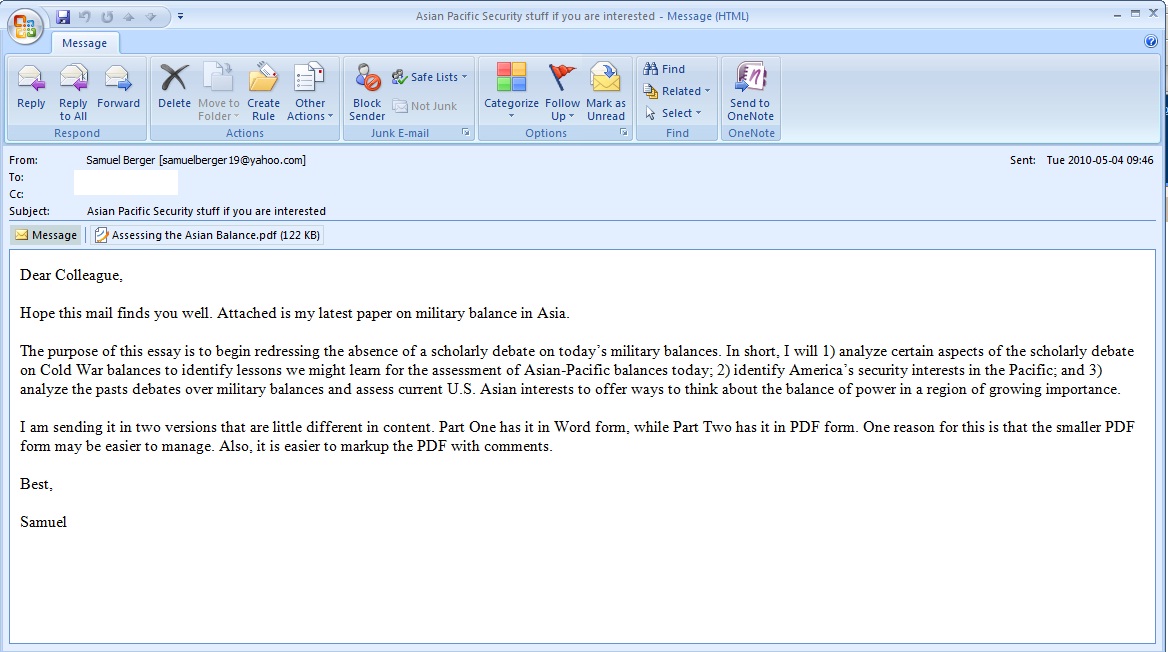The width and height of the screenshot is (1168, 652).
Task: Forward this email message
Action: [x=118, y=90]
